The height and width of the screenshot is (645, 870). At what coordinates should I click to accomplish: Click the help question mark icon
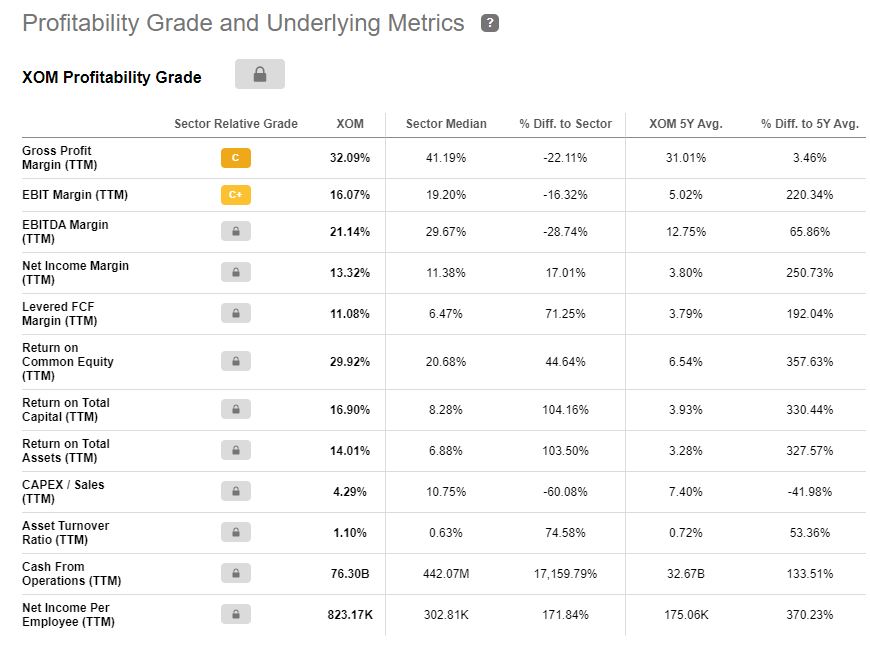[489, 22]
